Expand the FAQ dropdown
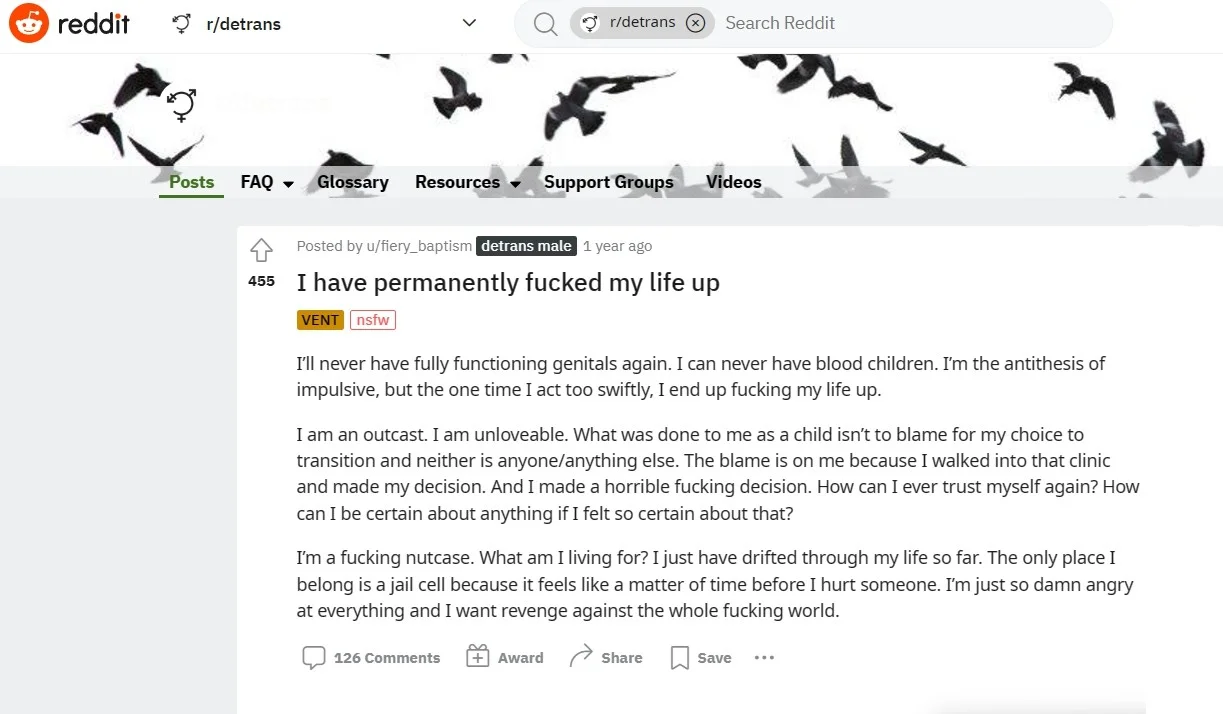Image resolution: width=1223 pixels, height=714 pixels. tap(265, 182)
